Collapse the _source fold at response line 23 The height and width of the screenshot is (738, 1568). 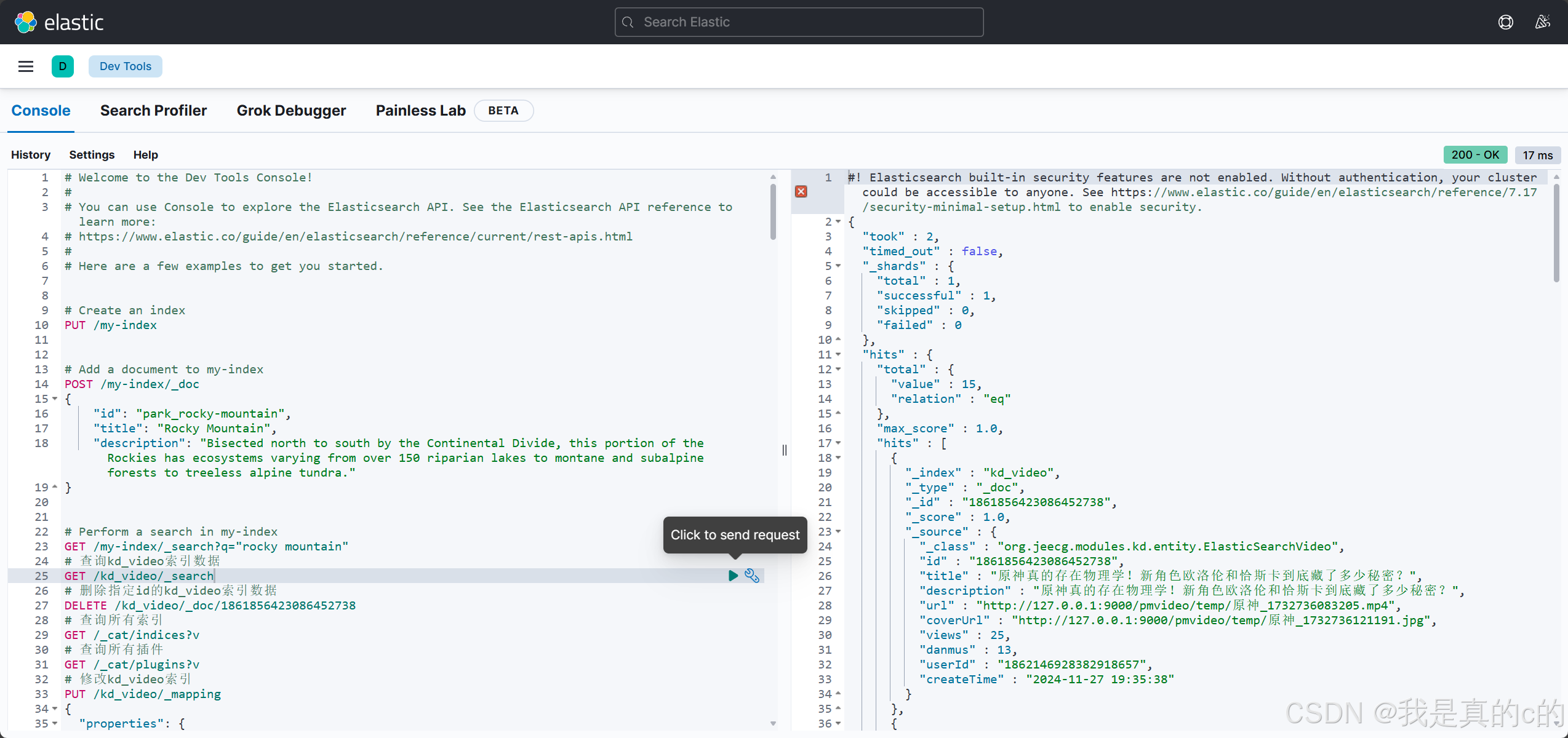pyautogui.click(x=838, y=532)
